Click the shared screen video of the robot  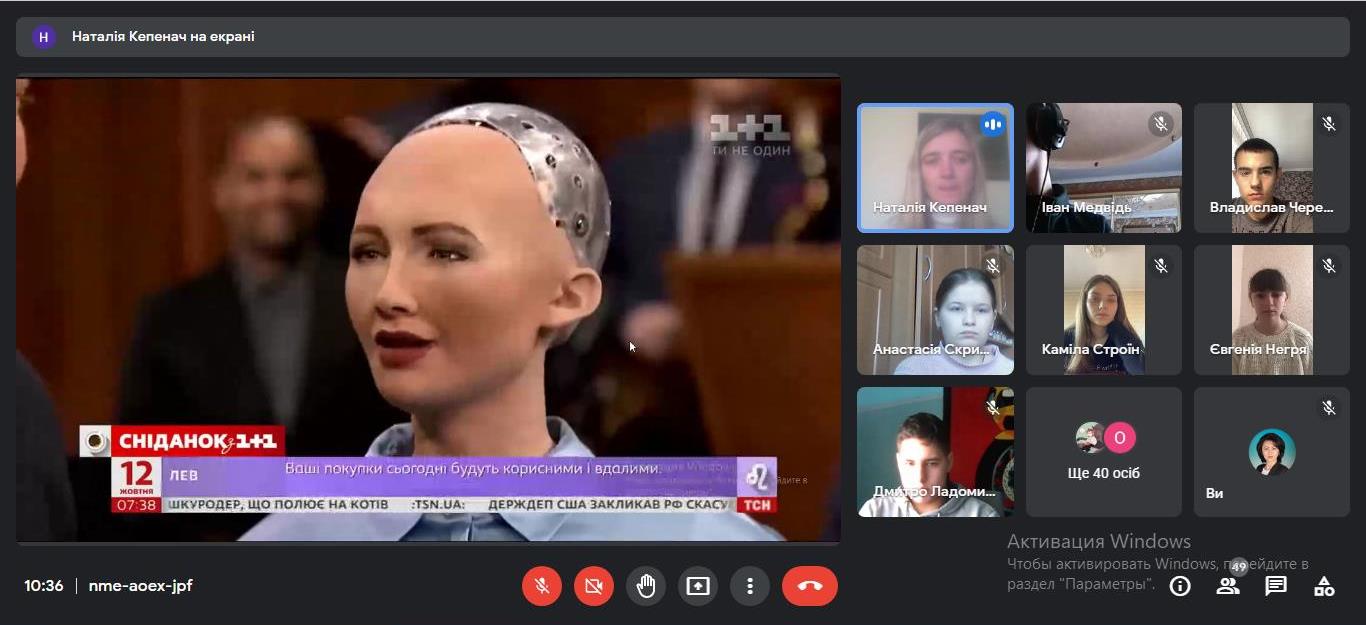428,310
